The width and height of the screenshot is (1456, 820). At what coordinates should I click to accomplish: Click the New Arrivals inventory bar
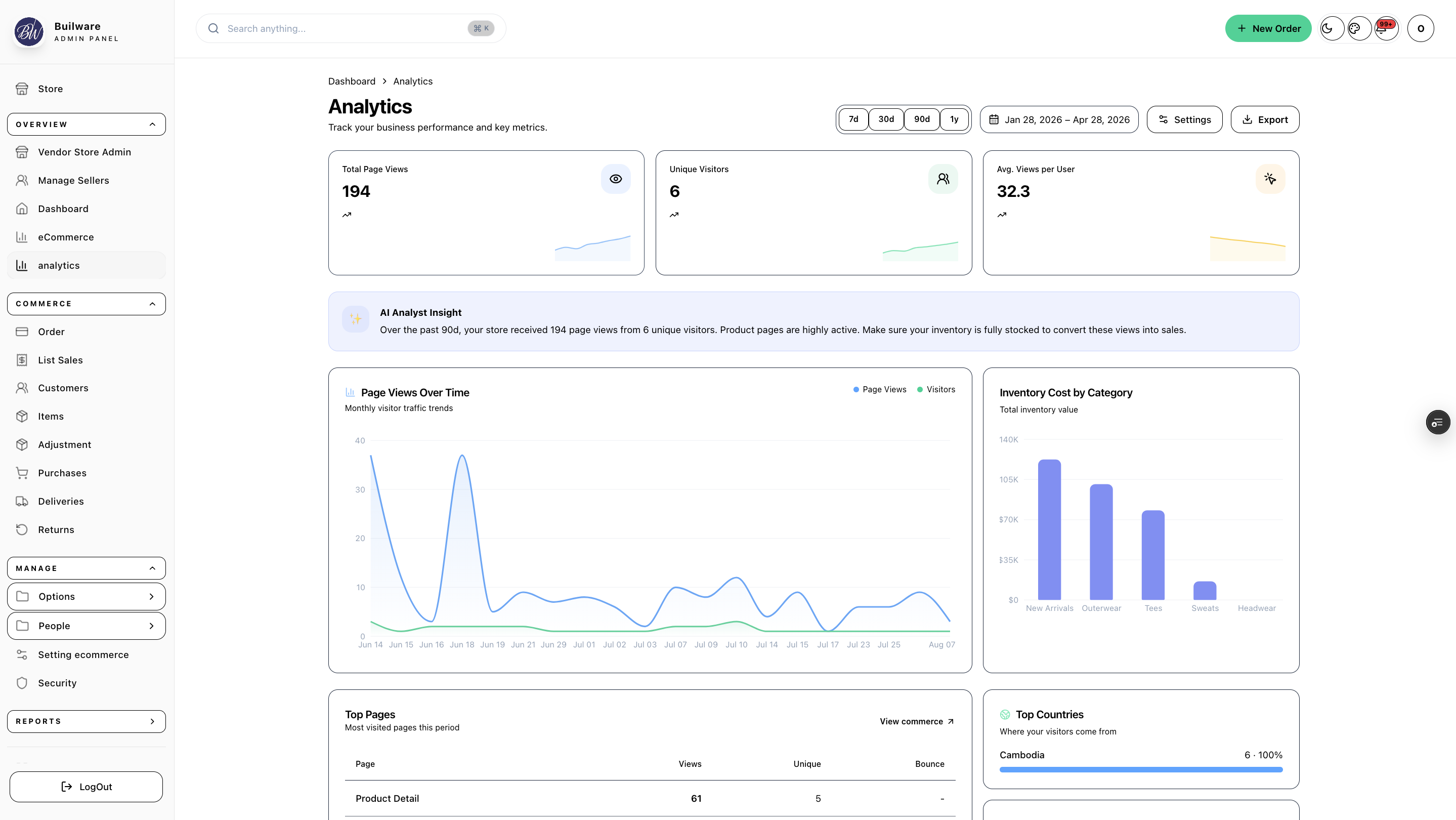(1049, 529)
